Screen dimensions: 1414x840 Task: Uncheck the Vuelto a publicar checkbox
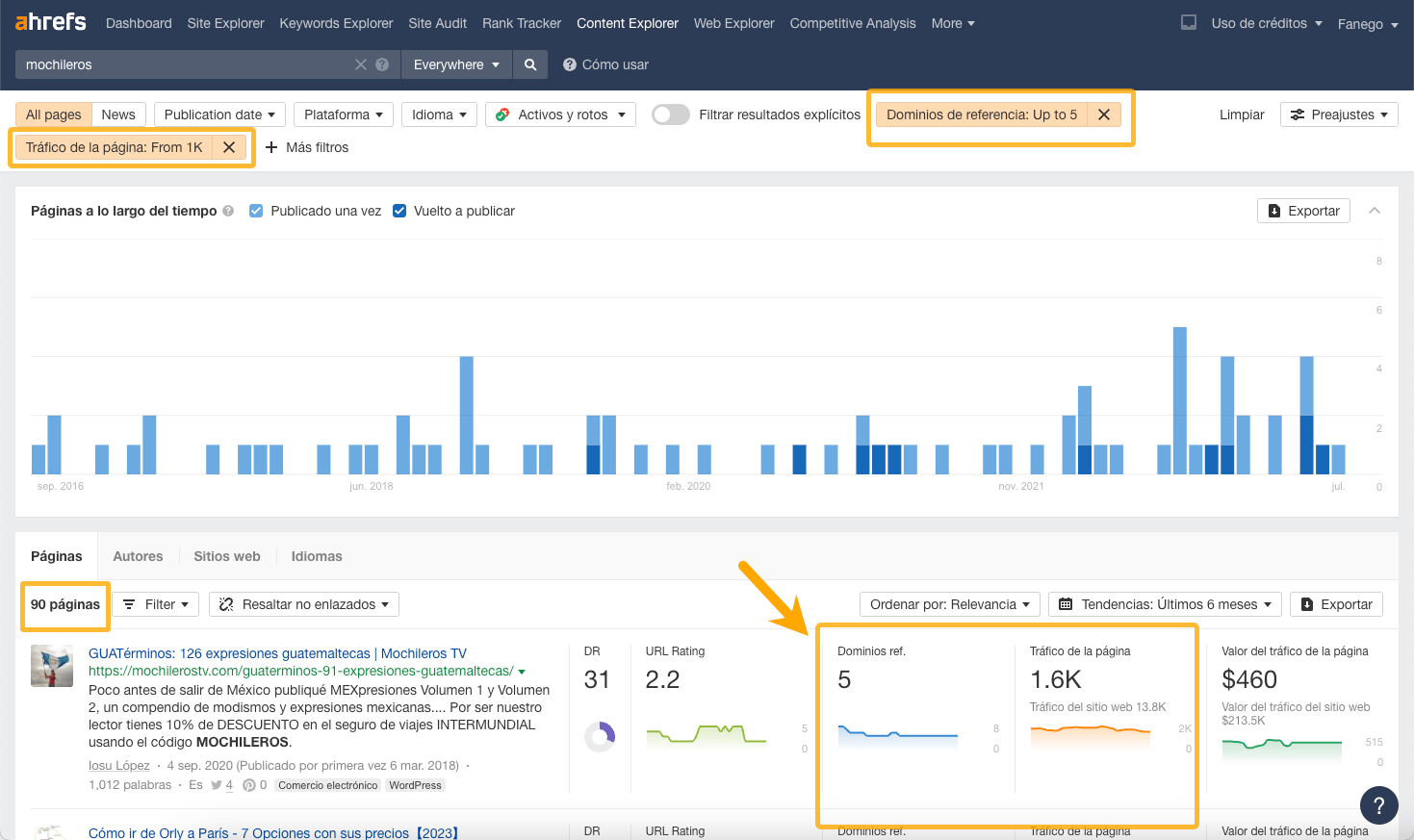(x=399, y=211)
